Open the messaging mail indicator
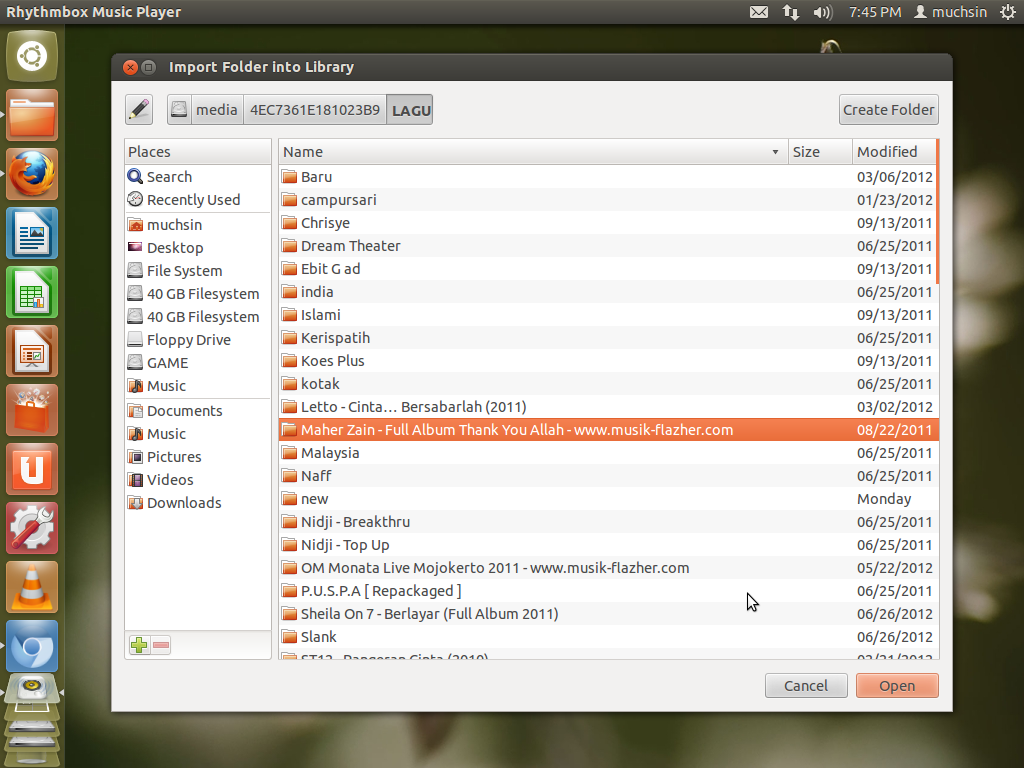1024x768 pixels. [x=759, y=12]
